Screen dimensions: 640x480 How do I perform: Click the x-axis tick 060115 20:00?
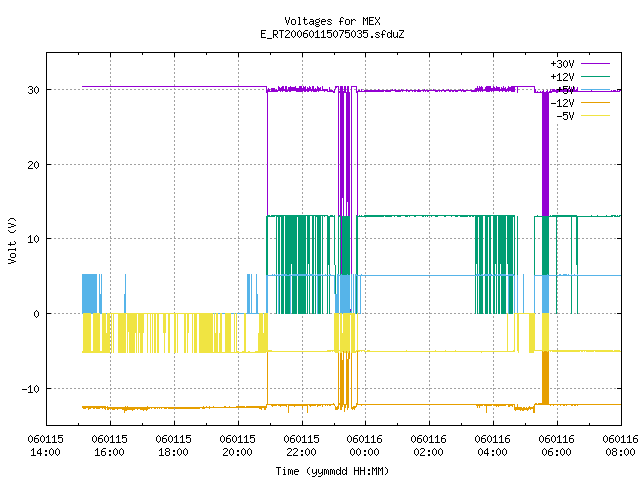point(238,445)
